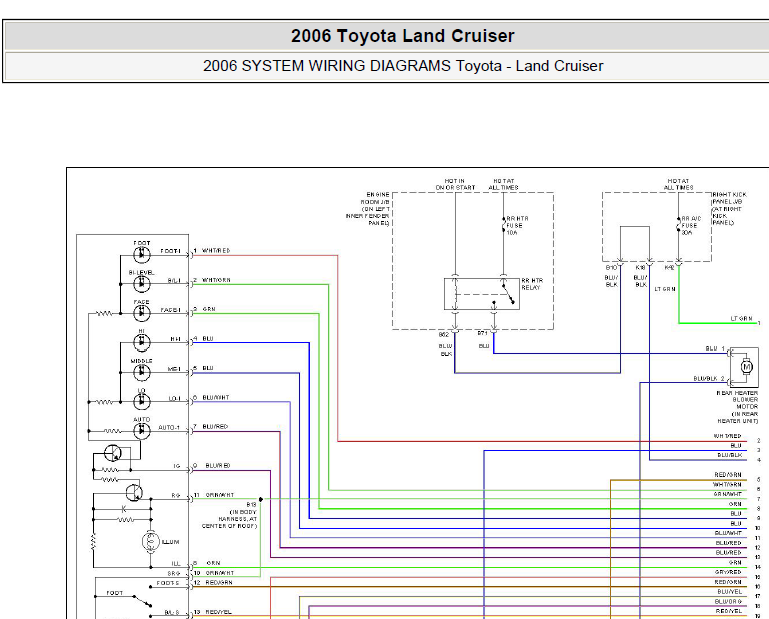Click the "FOOT-1" terminal label

(x=170, y=251)
